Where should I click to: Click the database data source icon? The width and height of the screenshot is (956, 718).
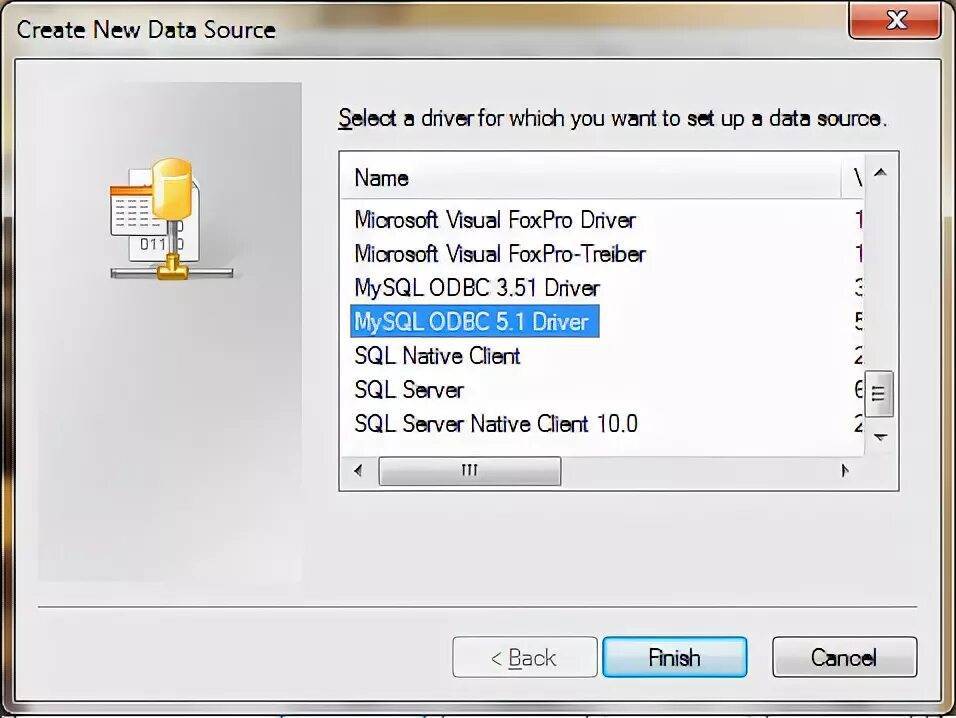tap(171, 219)
